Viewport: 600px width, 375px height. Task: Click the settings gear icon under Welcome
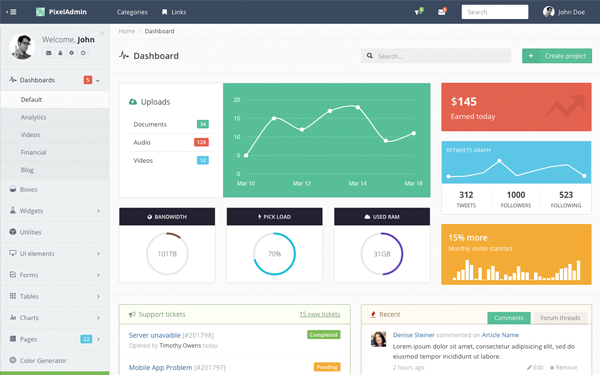[72, 53]
